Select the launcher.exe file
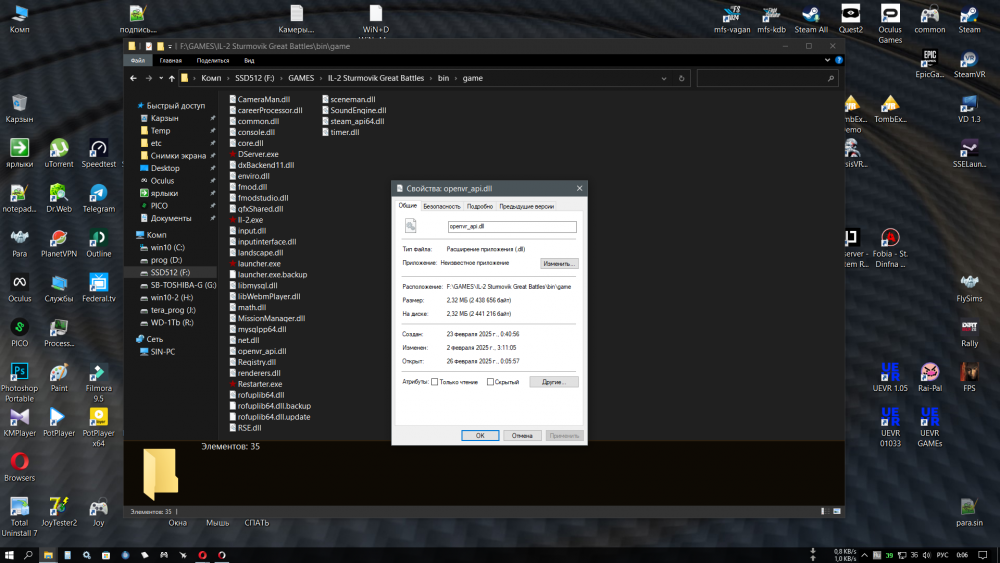The height and width of the screenshot is (563, 1000). pos(258,263)
